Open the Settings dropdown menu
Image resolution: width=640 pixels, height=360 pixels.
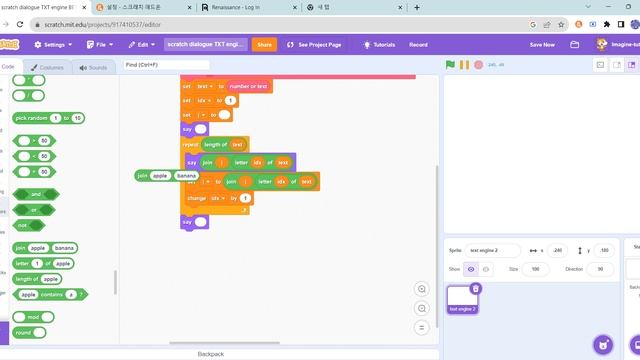coord(53,44)
